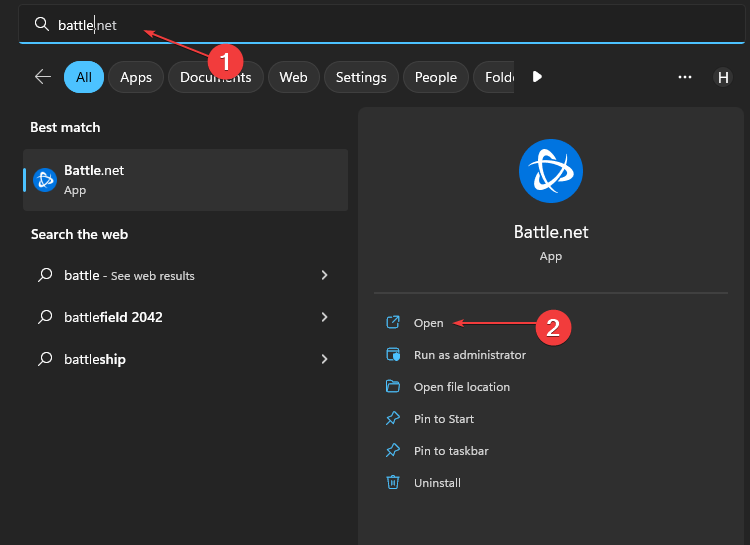This screenshot has height=545, width=750.
Task: Click the Search the web heading
Action: point(79,234)
